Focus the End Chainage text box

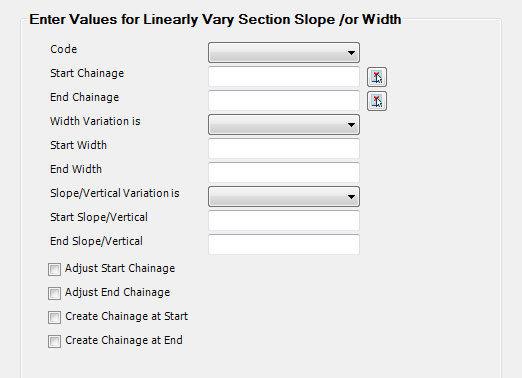pyautogui.click(x=284, y=100)
